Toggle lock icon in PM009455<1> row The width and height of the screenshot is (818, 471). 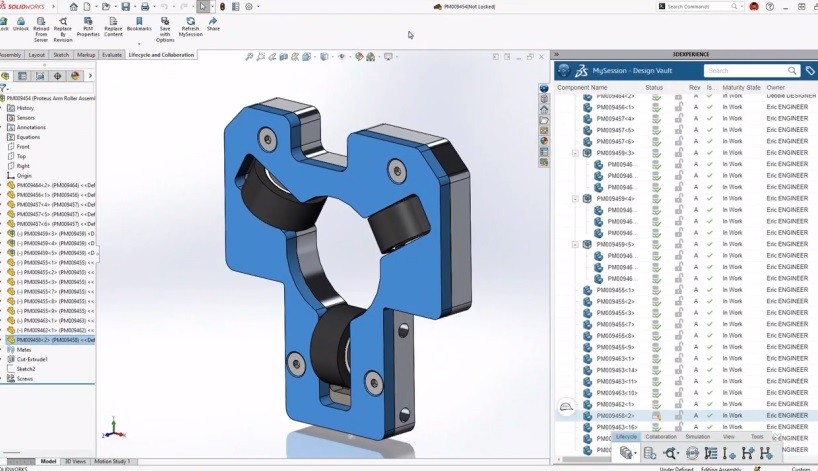click(679, 290)
